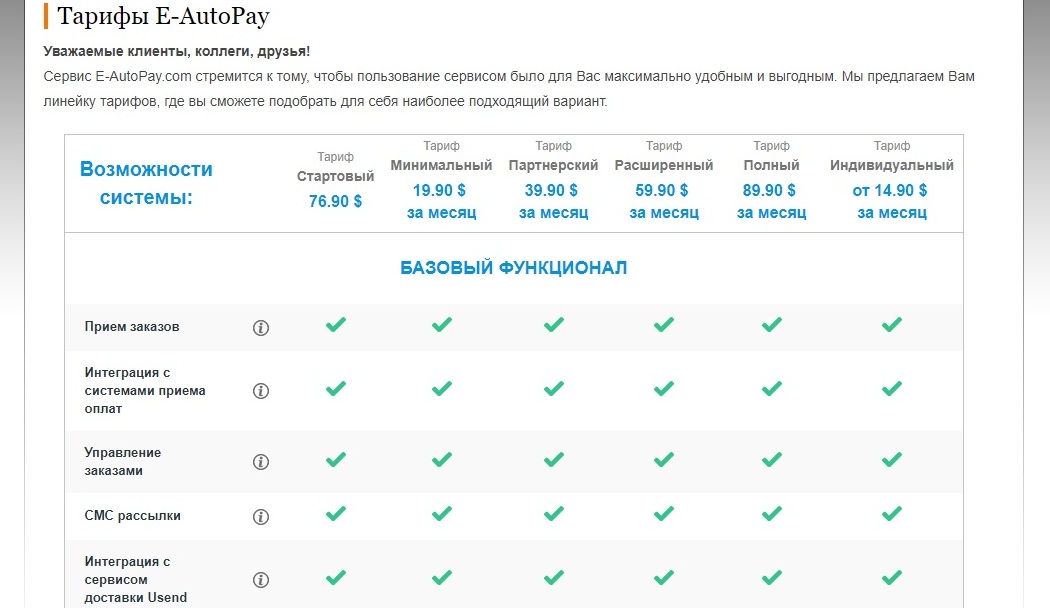Click Полный checkmark in Управление заказами row
The height and width of the screenshot is (608, 1050).
(x=771, y=460)
